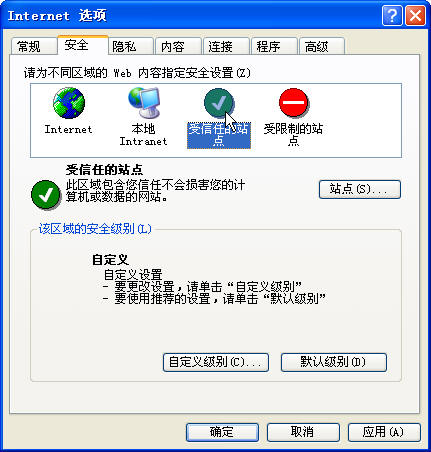Close the Internet 选项 dialog
The image size is (431, 452).
point(415,15)
